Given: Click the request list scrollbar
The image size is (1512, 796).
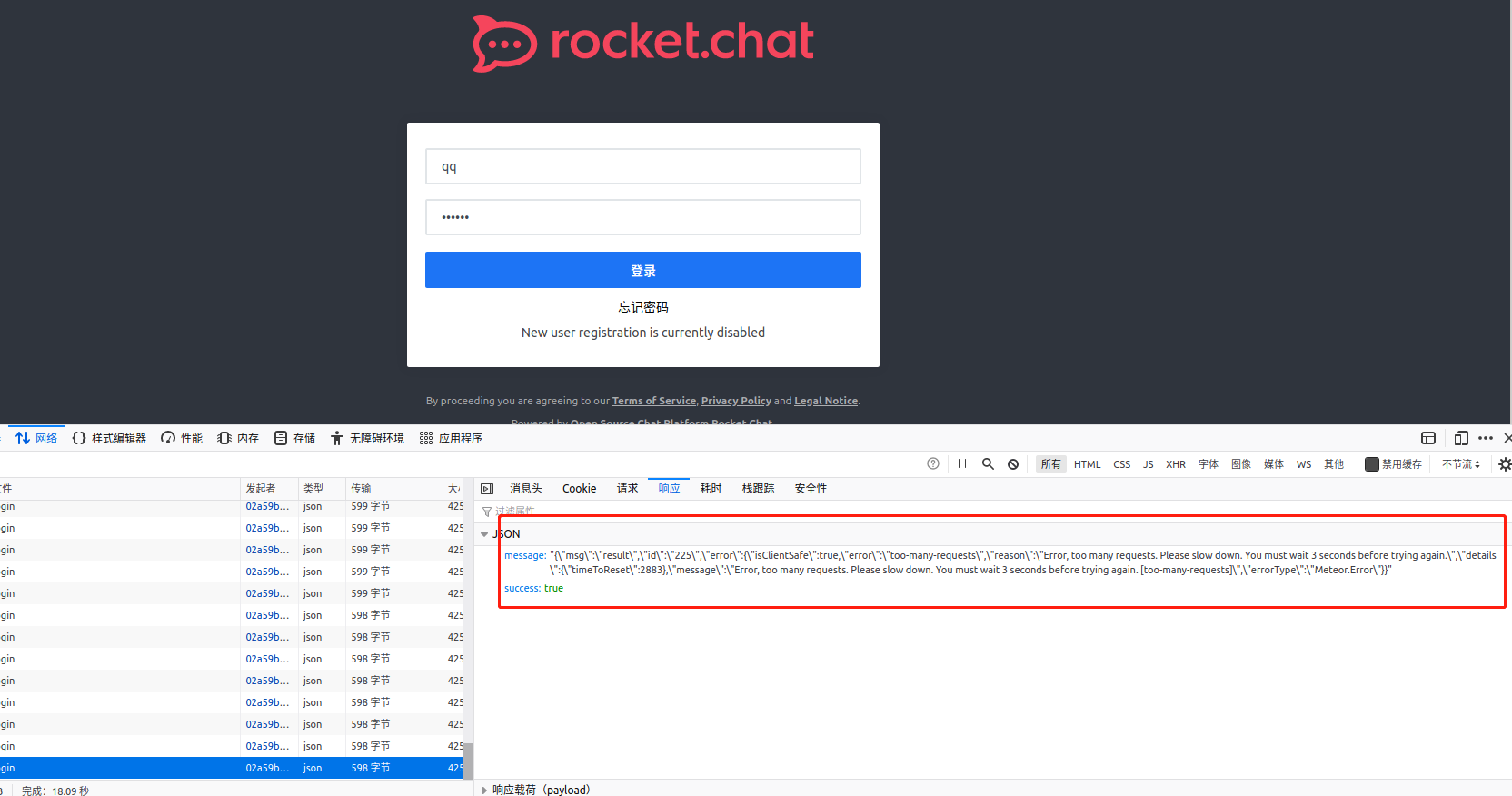Looking at the screenshot, I should pyautogui.click(x=469, y=760).
